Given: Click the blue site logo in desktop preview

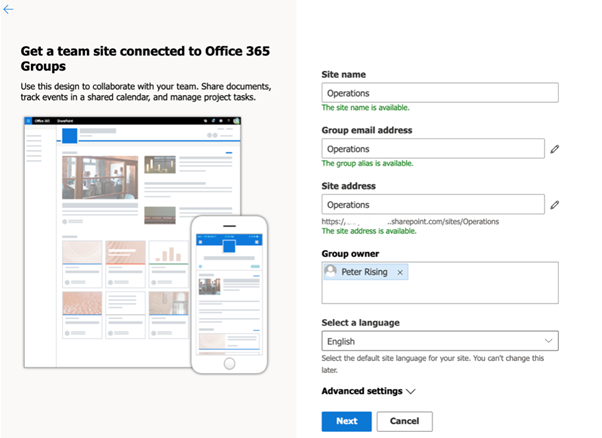Looking at the screenshot, I should pyautogui.click(x=69, y=136).
